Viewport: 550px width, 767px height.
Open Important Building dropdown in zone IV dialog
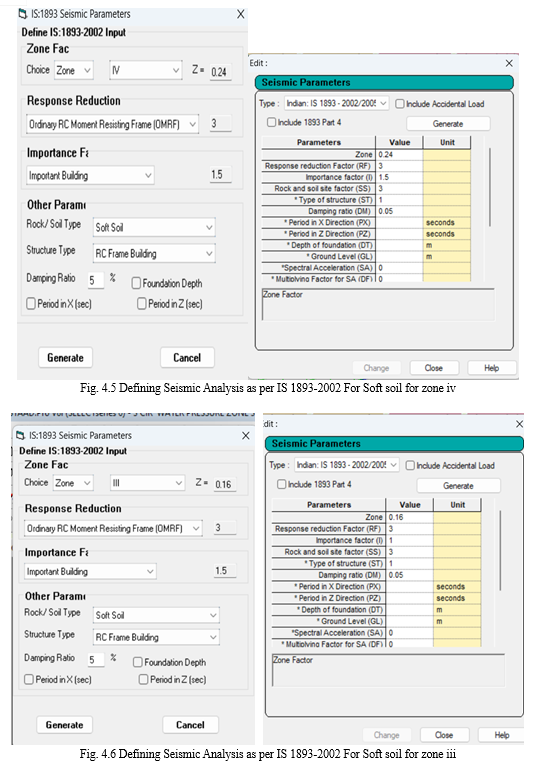90,175
